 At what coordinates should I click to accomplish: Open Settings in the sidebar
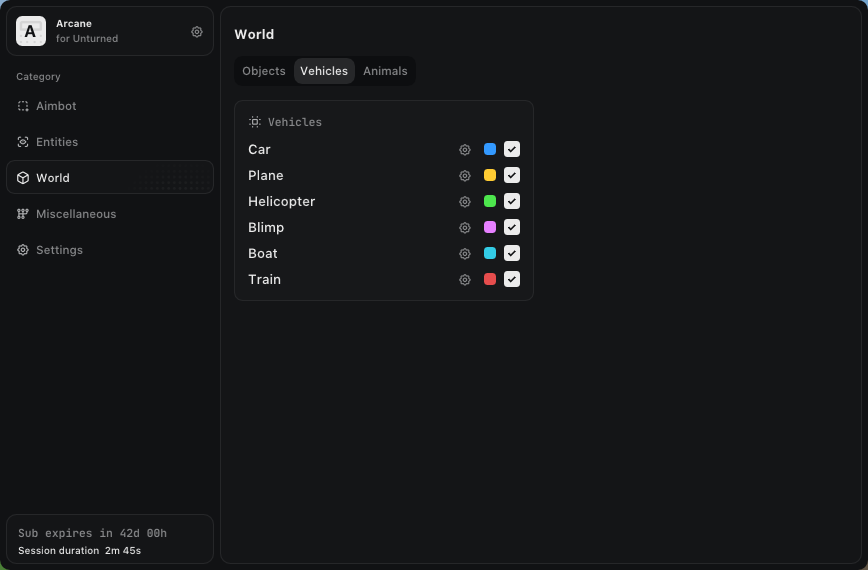[59, 250]
